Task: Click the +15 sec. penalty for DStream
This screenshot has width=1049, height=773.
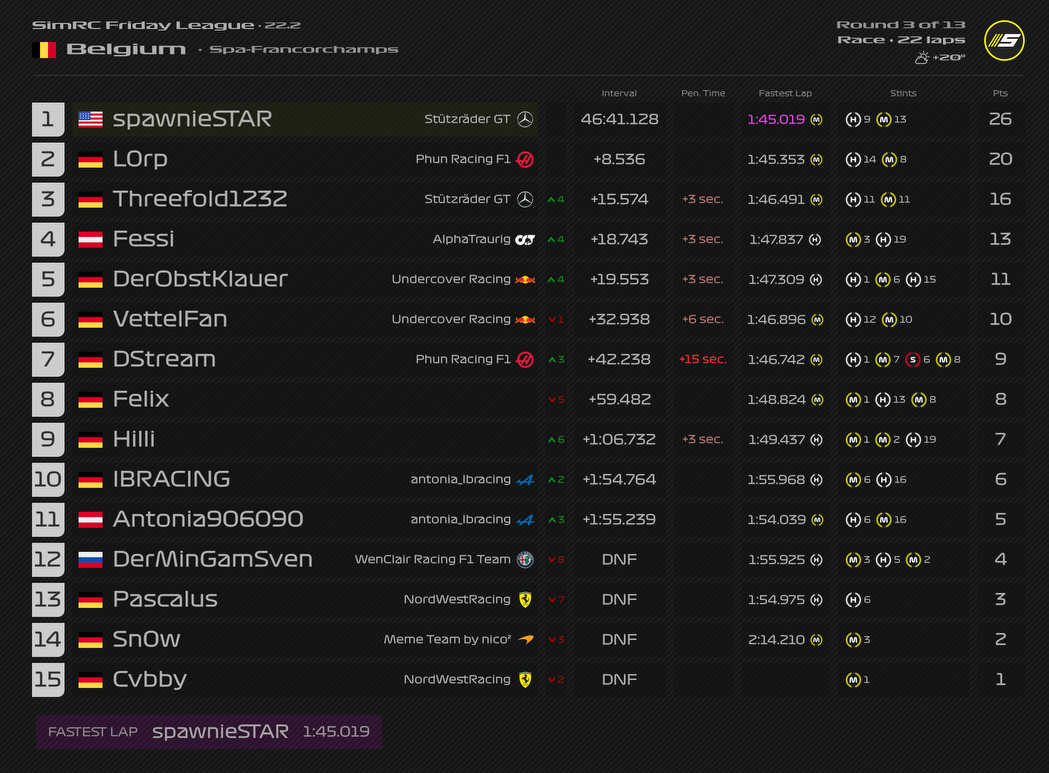Action: tap(702, 359)
